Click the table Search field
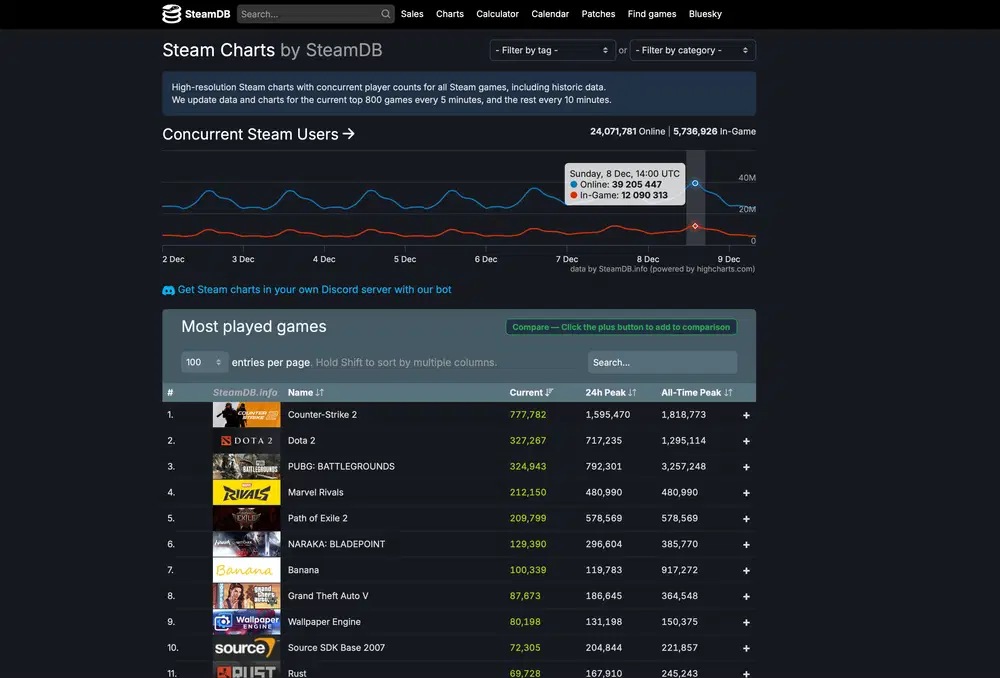This screenshot has height=678, width=1000. click(x=663, y=362)
